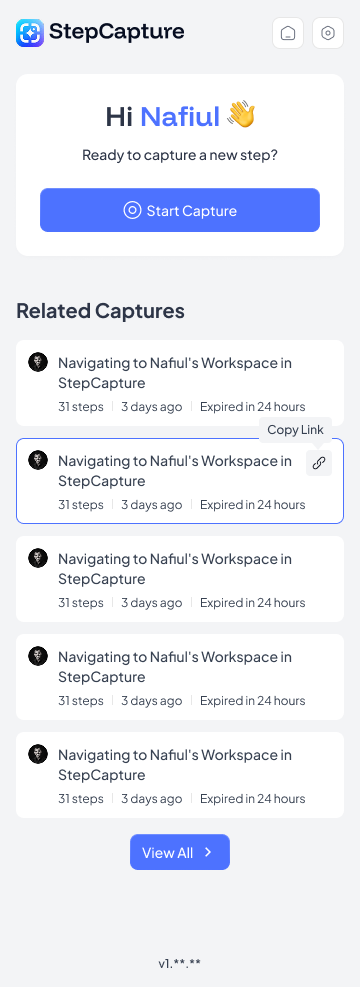Click the StepCapture brand name text
The width and height of the screenshot is (360, 987).
tap(116, 31)
